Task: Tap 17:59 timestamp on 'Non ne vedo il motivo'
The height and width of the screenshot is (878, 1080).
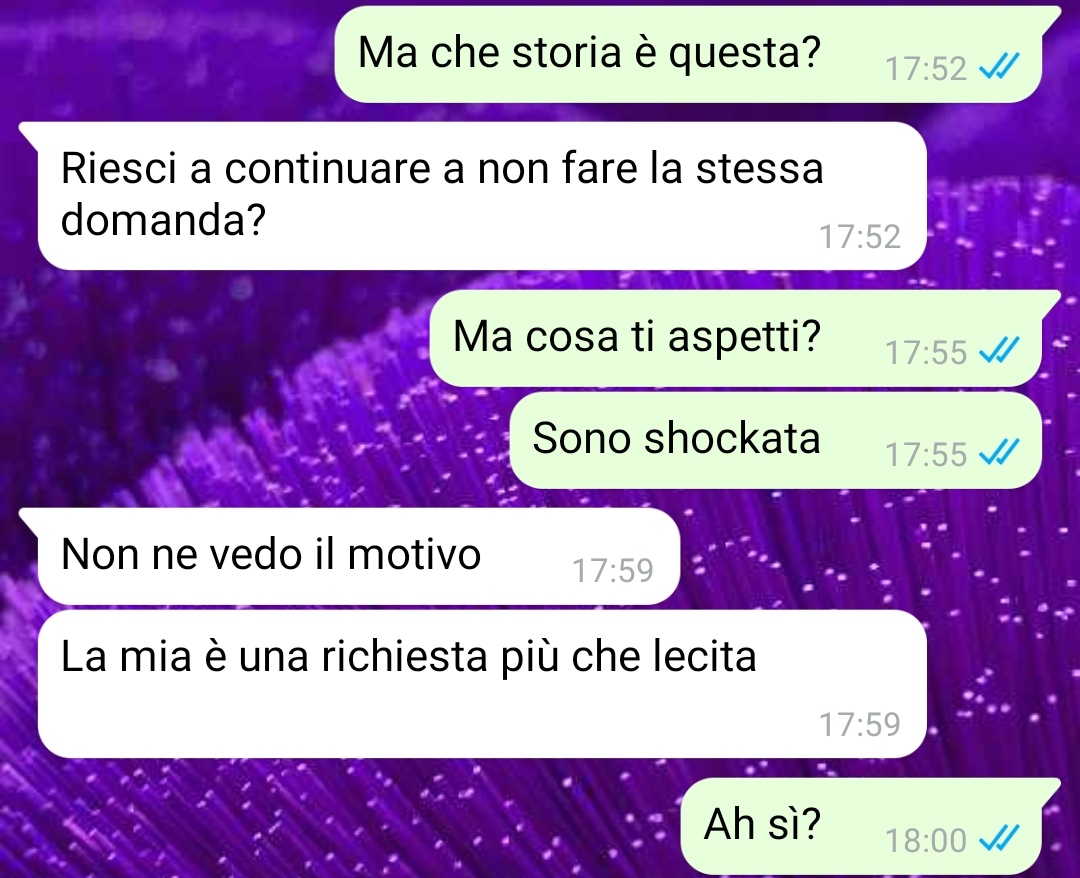Action: coord(613,570)
